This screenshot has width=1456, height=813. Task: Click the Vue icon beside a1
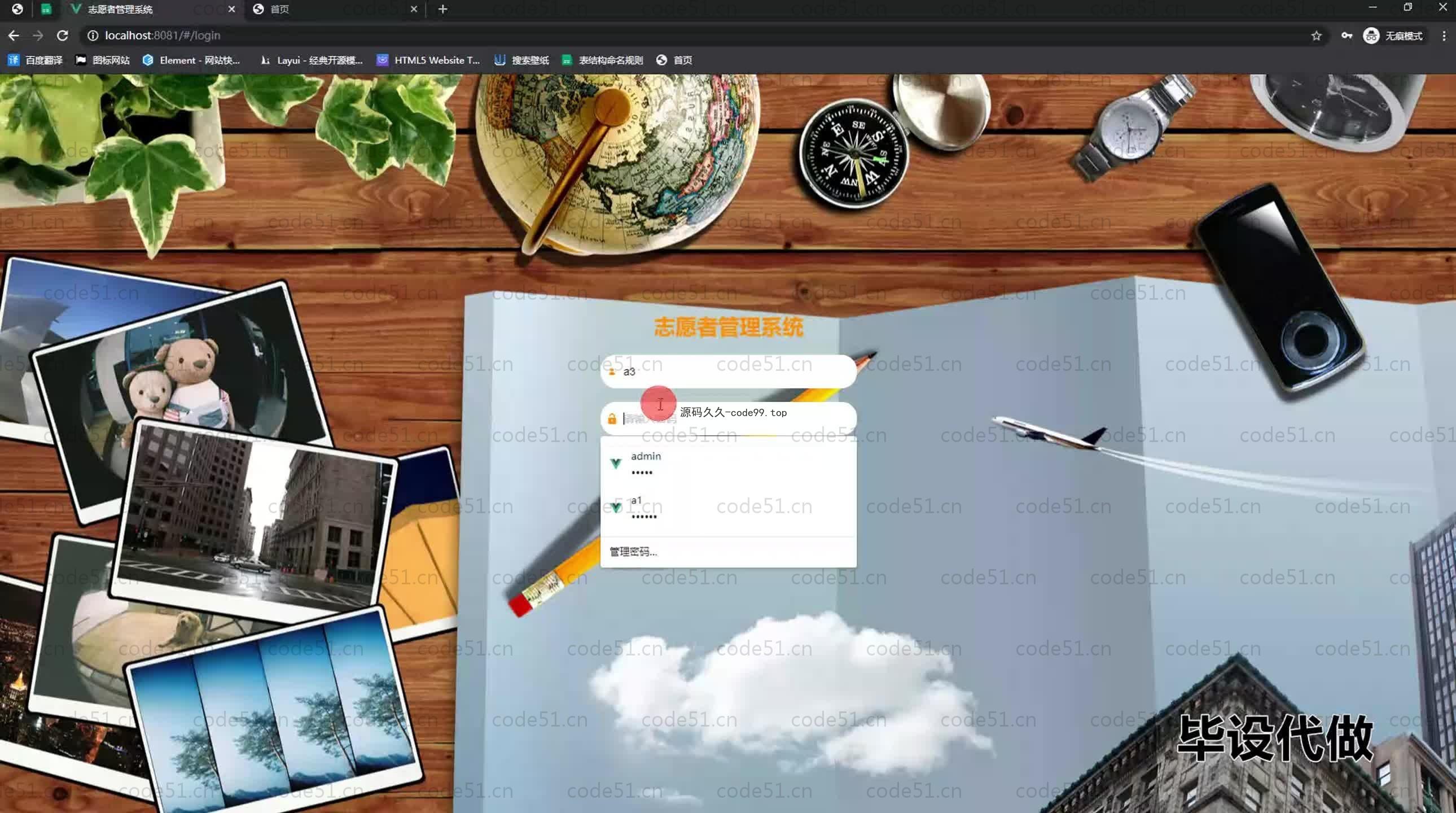click(x=616, y=508)
